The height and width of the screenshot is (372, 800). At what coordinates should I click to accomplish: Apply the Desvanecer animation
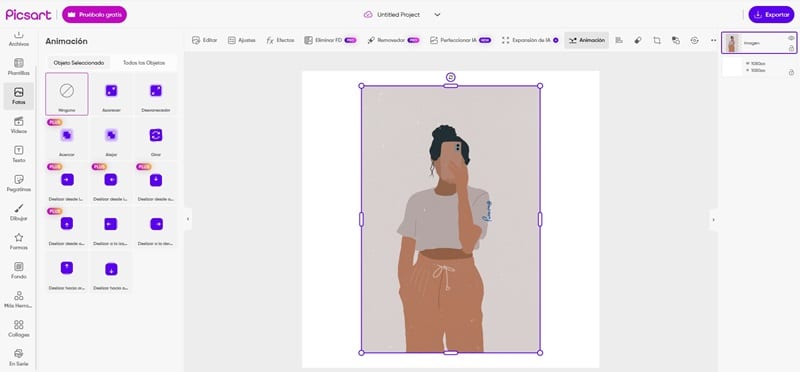coord(156,94)
